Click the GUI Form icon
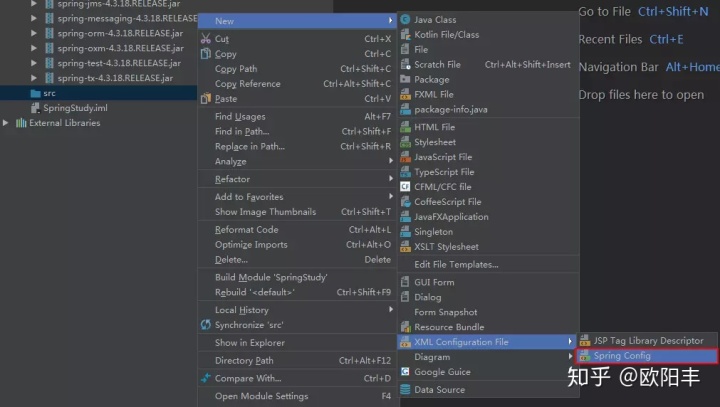The image size is (720, 407). pos(405,282)
